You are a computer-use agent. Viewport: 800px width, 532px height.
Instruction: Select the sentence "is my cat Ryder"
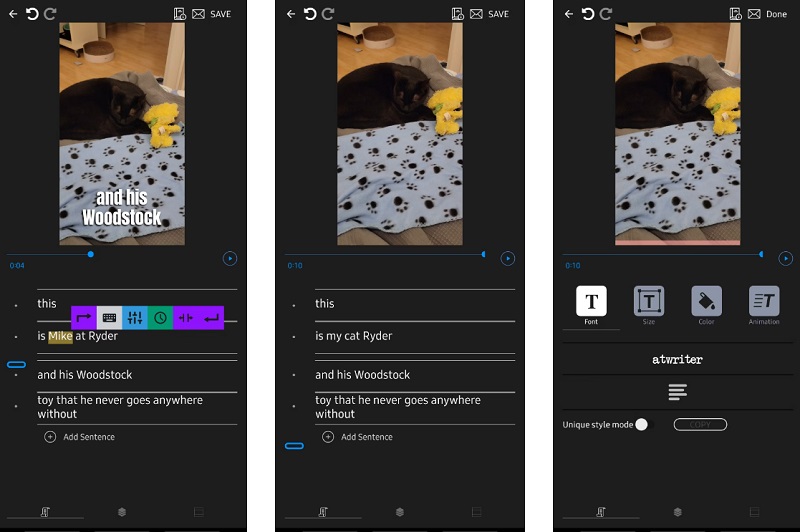click(356, 337)
